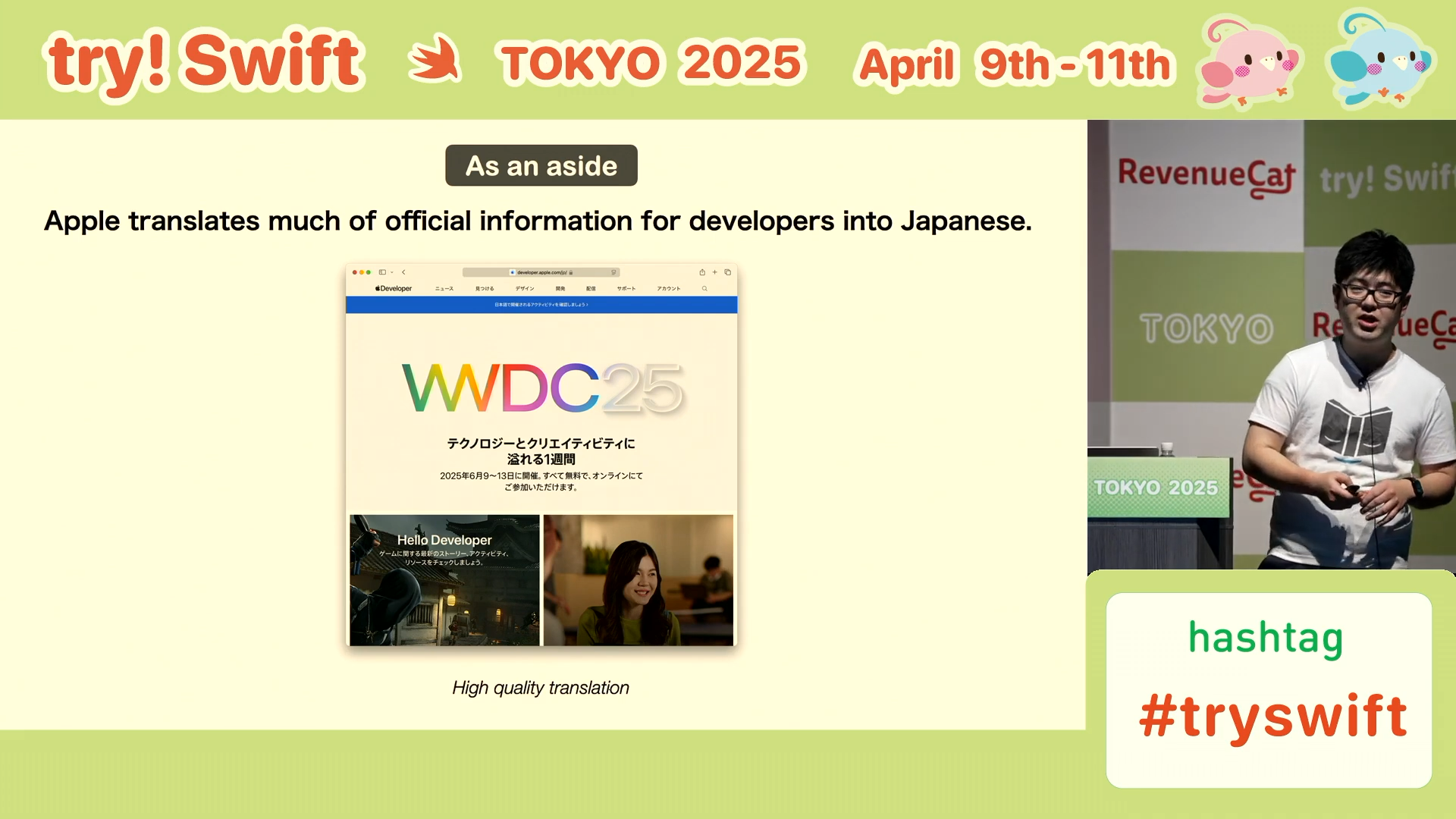
Task: Navigate back using the back arrow
Action: [x=403, y=272]
